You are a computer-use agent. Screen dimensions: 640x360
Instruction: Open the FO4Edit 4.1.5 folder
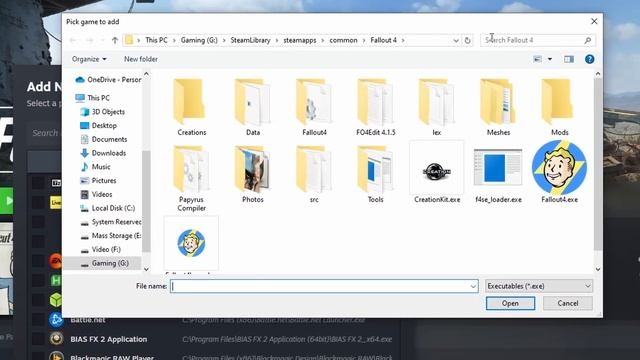click(x=376, y=107)
